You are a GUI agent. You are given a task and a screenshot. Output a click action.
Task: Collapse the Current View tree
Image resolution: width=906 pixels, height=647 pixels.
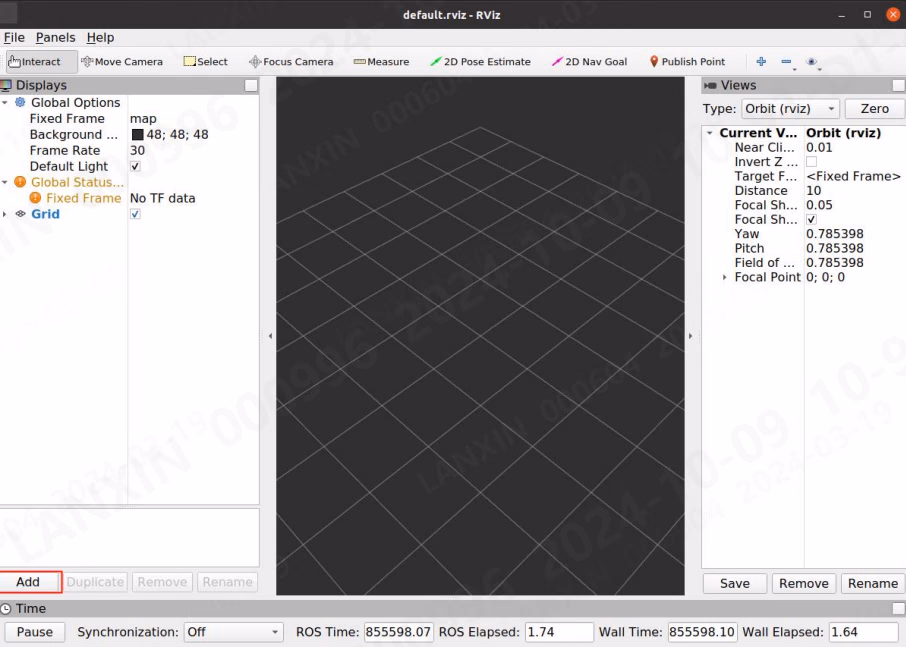pyautogui.click(x=710, y=133)
